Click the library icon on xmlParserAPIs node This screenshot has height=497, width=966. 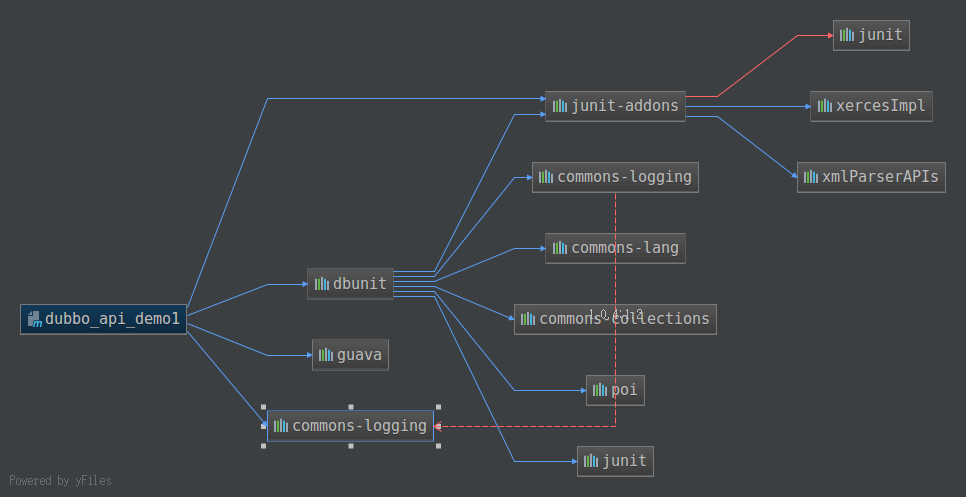tap(811, 177)
